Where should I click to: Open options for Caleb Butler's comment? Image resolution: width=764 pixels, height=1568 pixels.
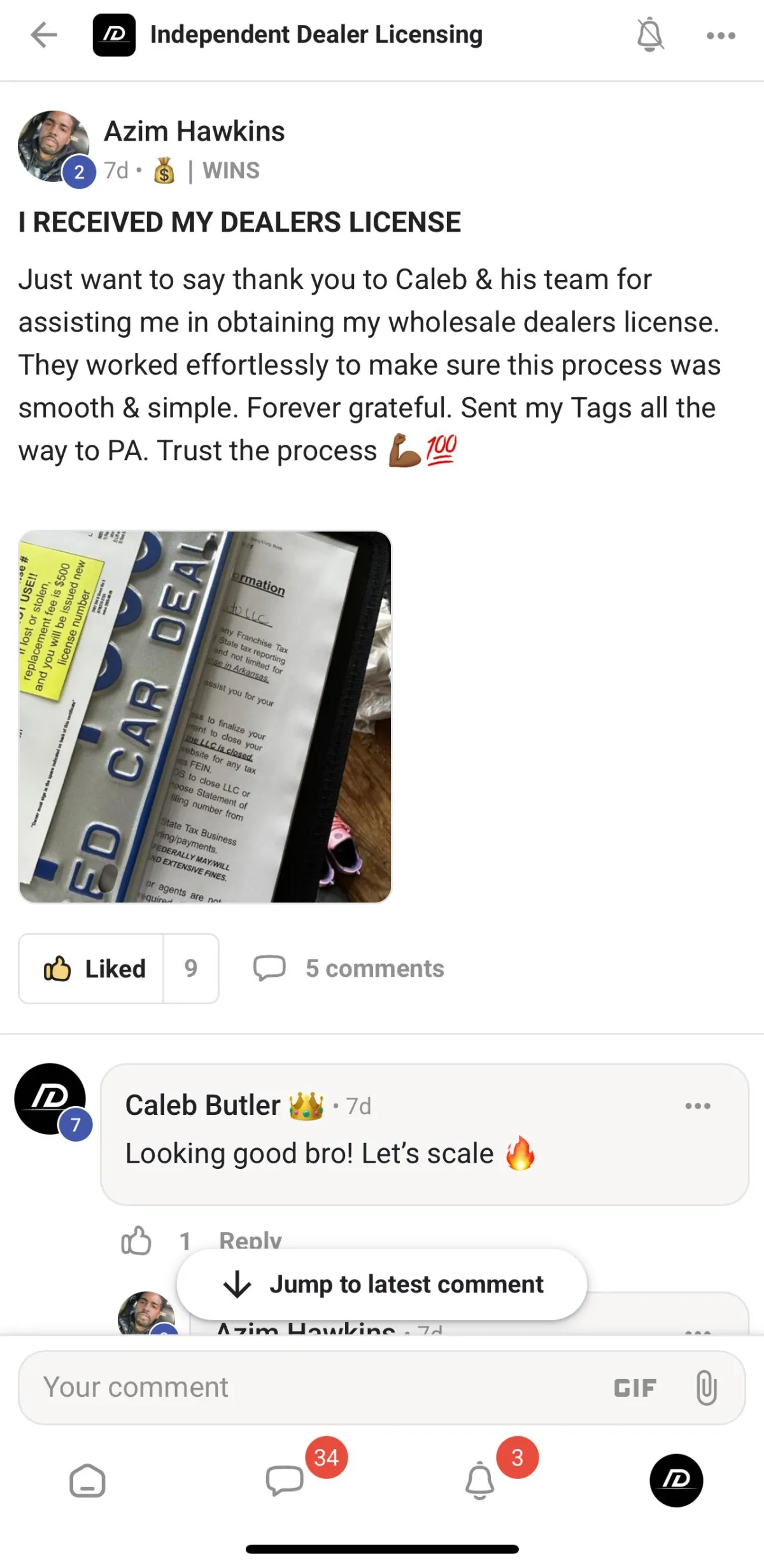tap(698, 1106)
